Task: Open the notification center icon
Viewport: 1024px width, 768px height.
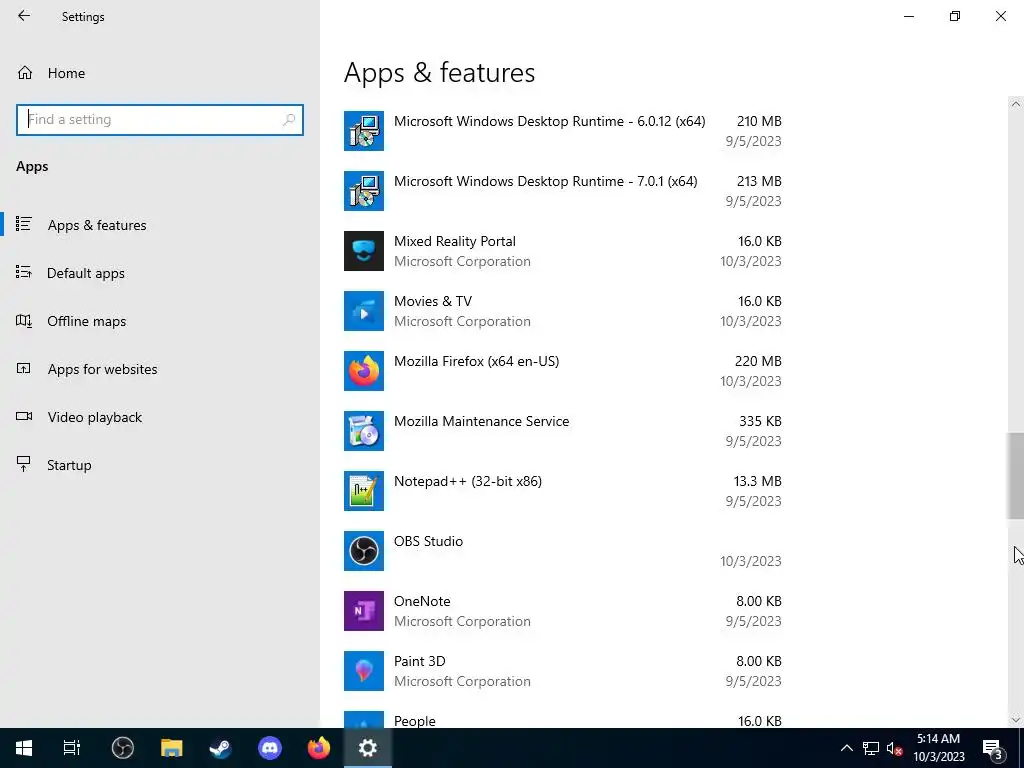Action: click(x=993, y=748)
